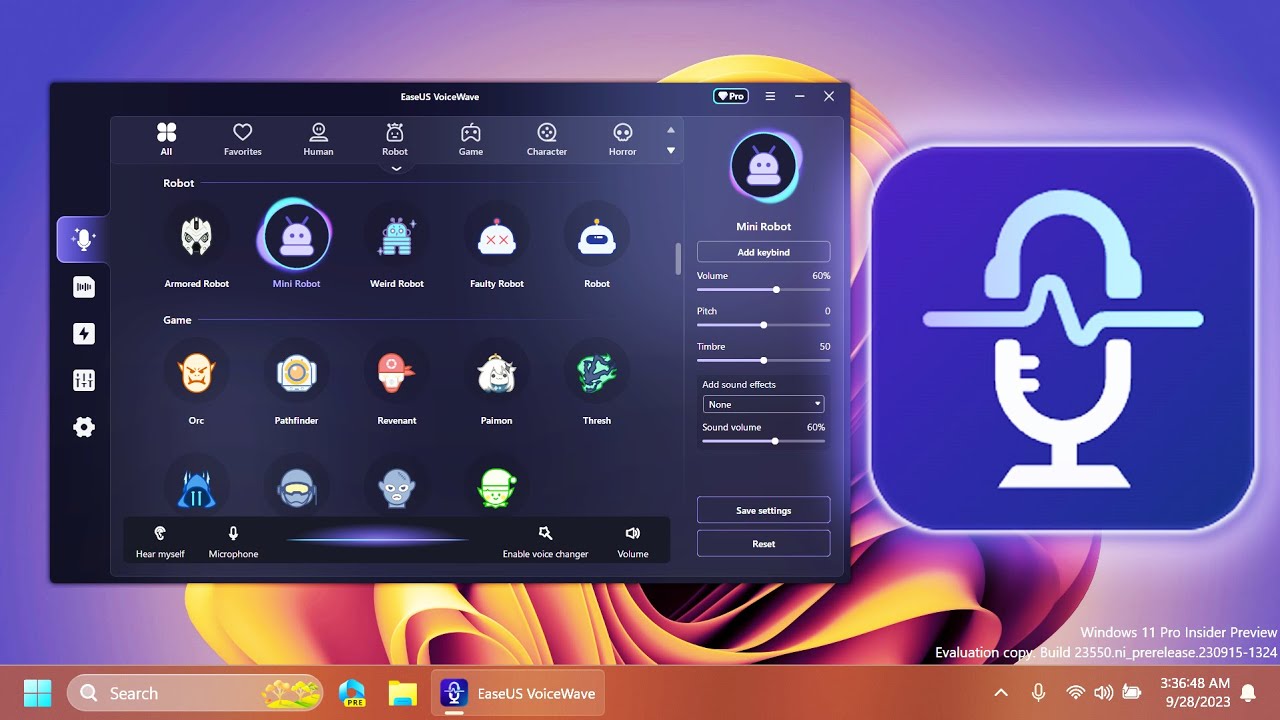This screenshot has width=1280, height=720.
Task: Click Save settings
Action: point(763,510)
